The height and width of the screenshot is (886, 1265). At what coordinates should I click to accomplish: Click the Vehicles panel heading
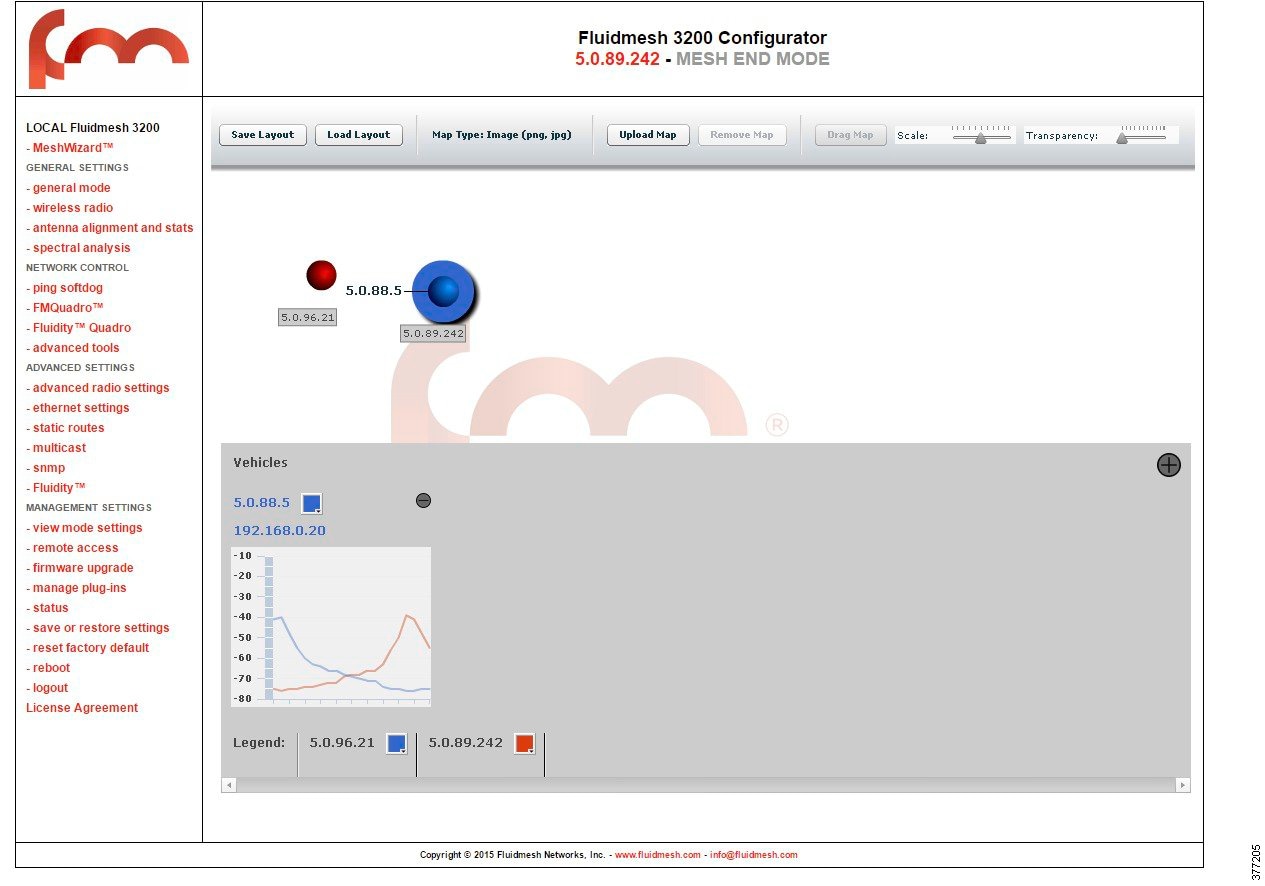coord(260,463)
